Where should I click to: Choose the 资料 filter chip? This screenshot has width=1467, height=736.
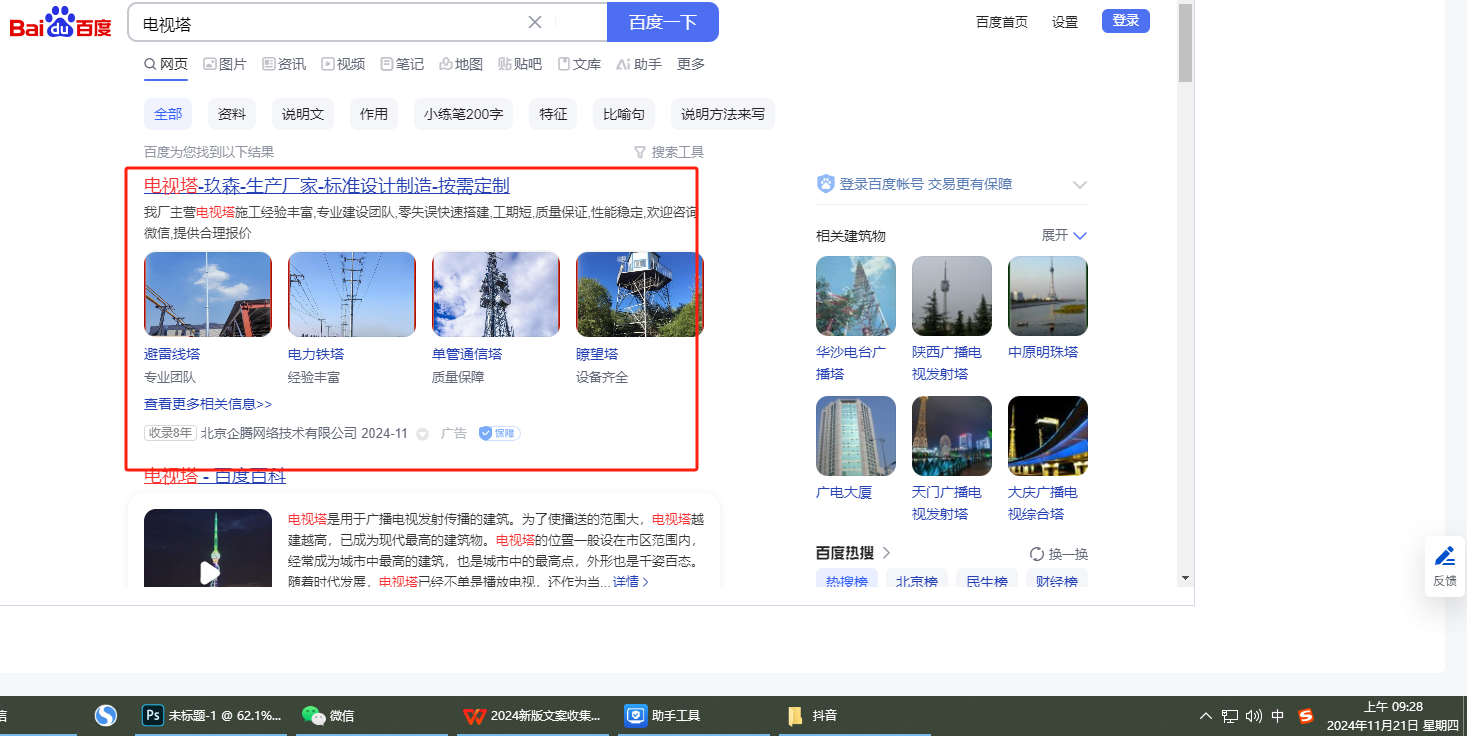pos(232,114)
